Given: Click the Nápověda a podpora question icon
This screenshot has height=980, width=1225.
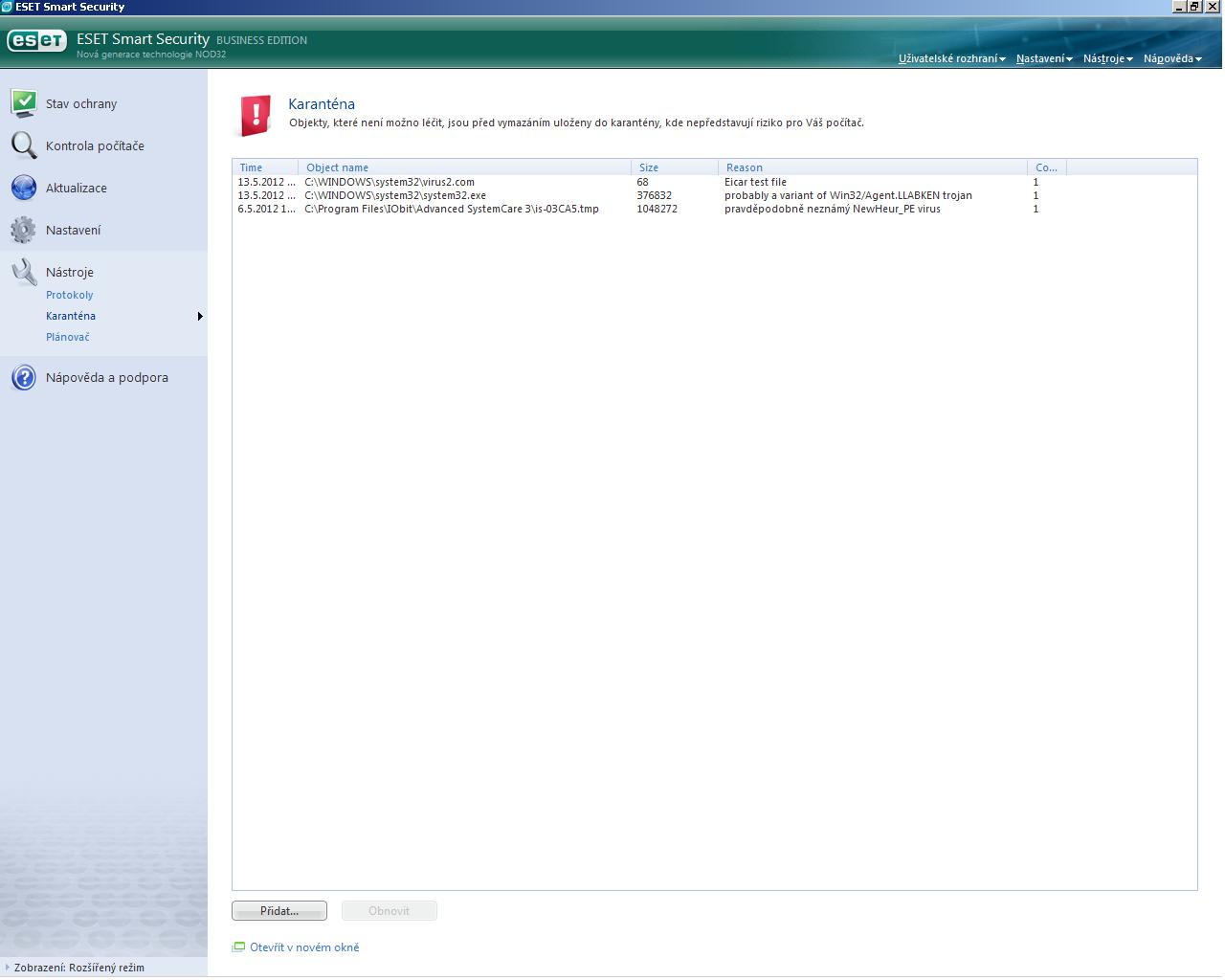Looking at the screenshot, I should (24, 377).
